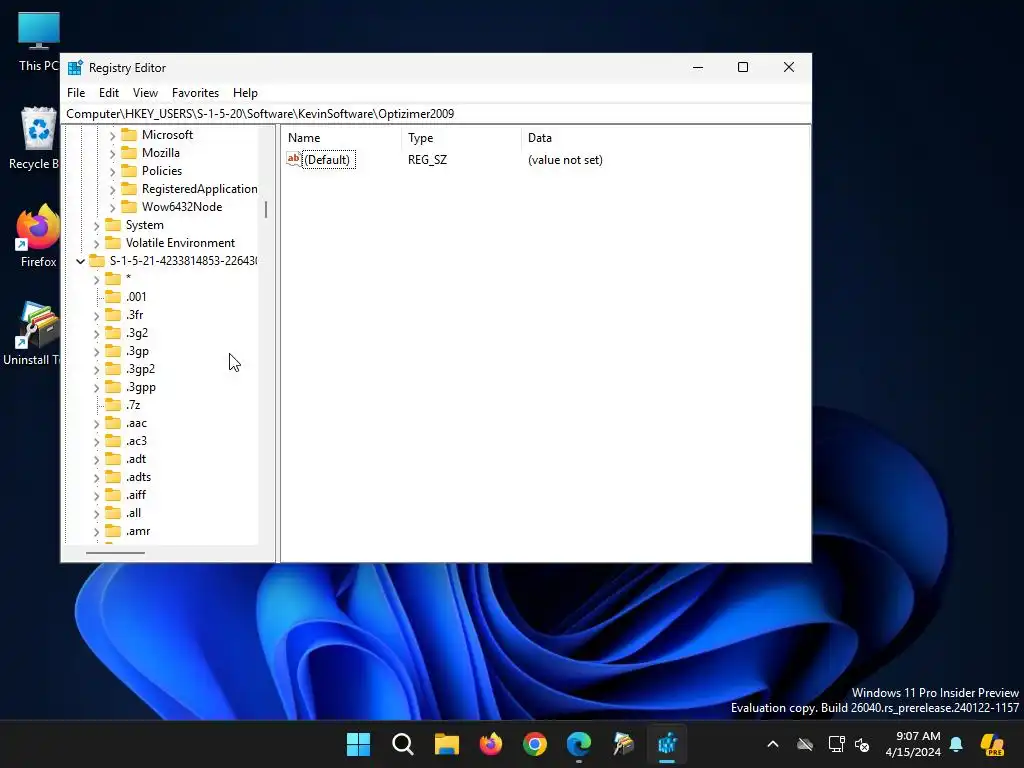The width and height of the screenshot is (1024, 768).
Task: Select the Volatile Environment folder icon
Action: pos(113,243)
